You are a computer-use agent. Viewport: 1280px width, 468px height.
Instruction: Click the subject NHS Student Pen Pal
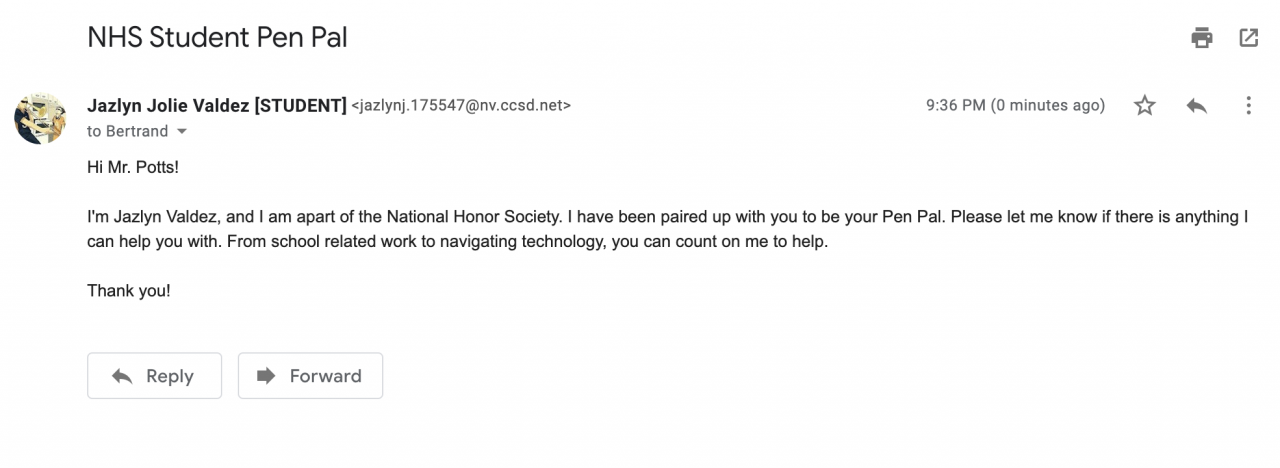pyautogui.click(x=217, y=38)
